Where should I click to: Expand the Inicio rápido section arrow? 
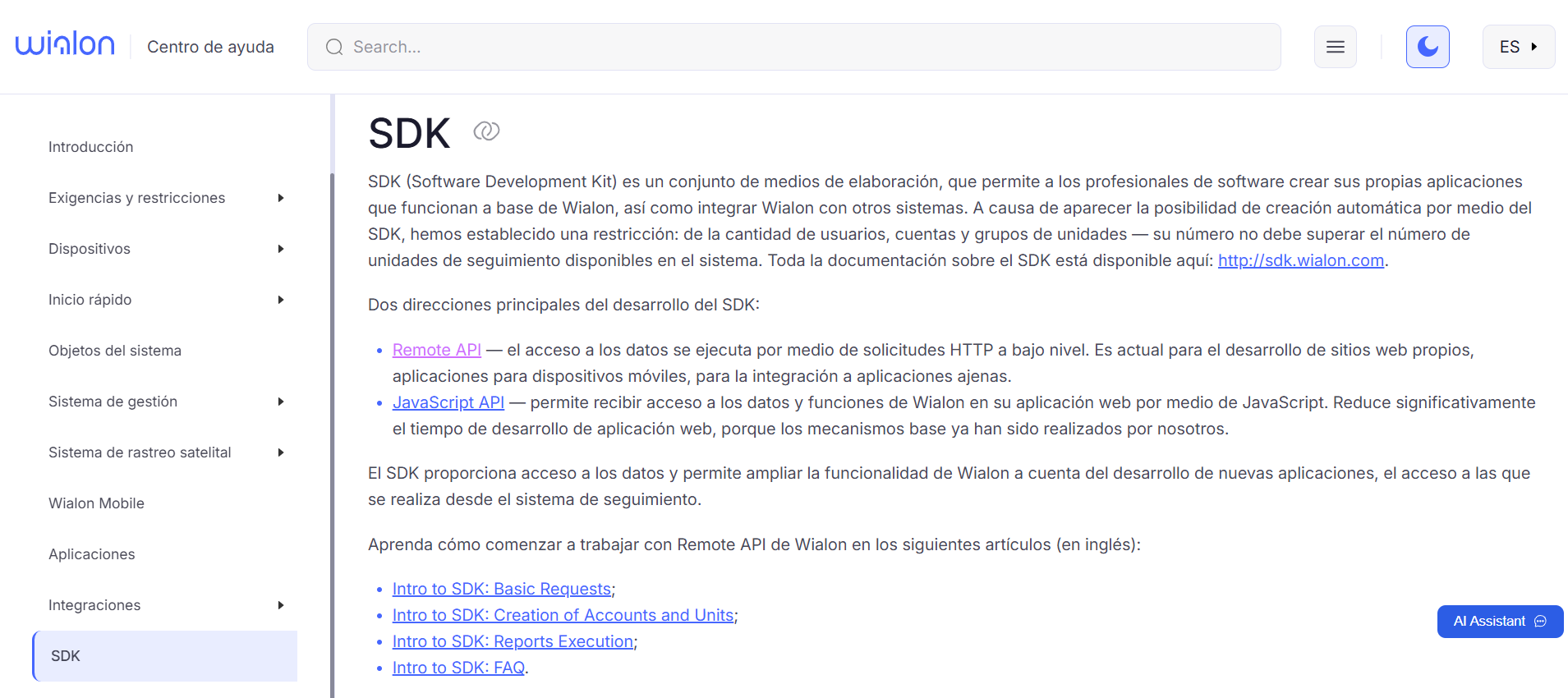(280, 300)
